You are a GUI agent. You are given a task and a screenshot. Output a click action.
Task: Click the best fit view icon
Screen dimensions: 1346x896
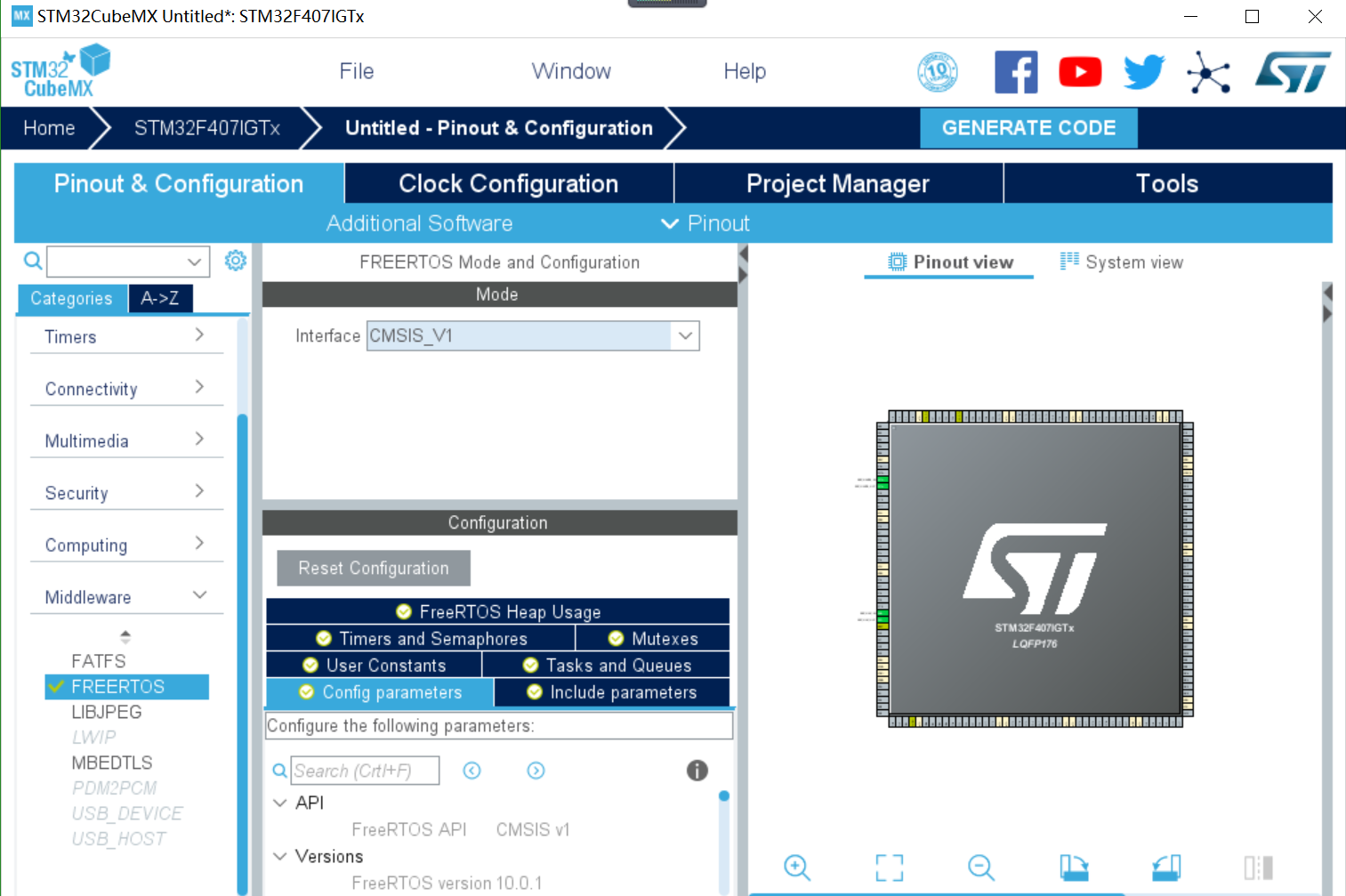(x=889, y=868)
